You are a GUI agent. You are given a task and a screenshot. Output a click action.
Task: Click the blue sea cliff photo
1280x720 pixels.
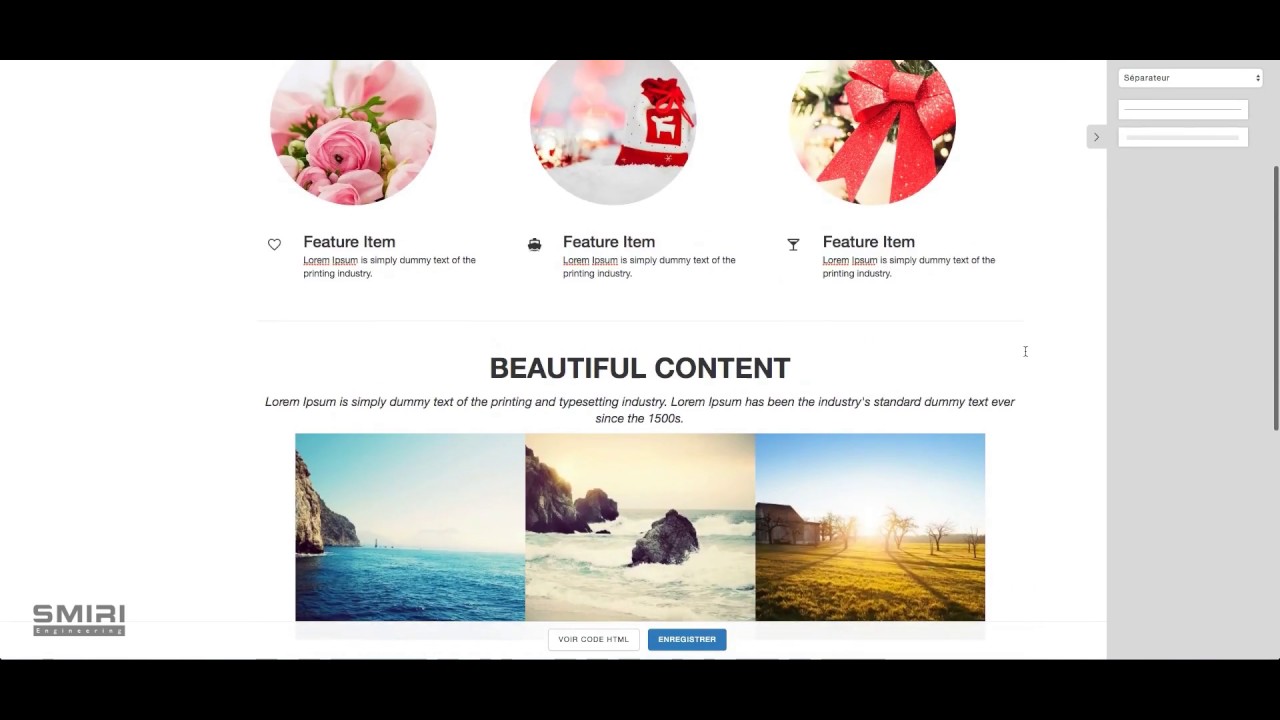click(410, 527)
